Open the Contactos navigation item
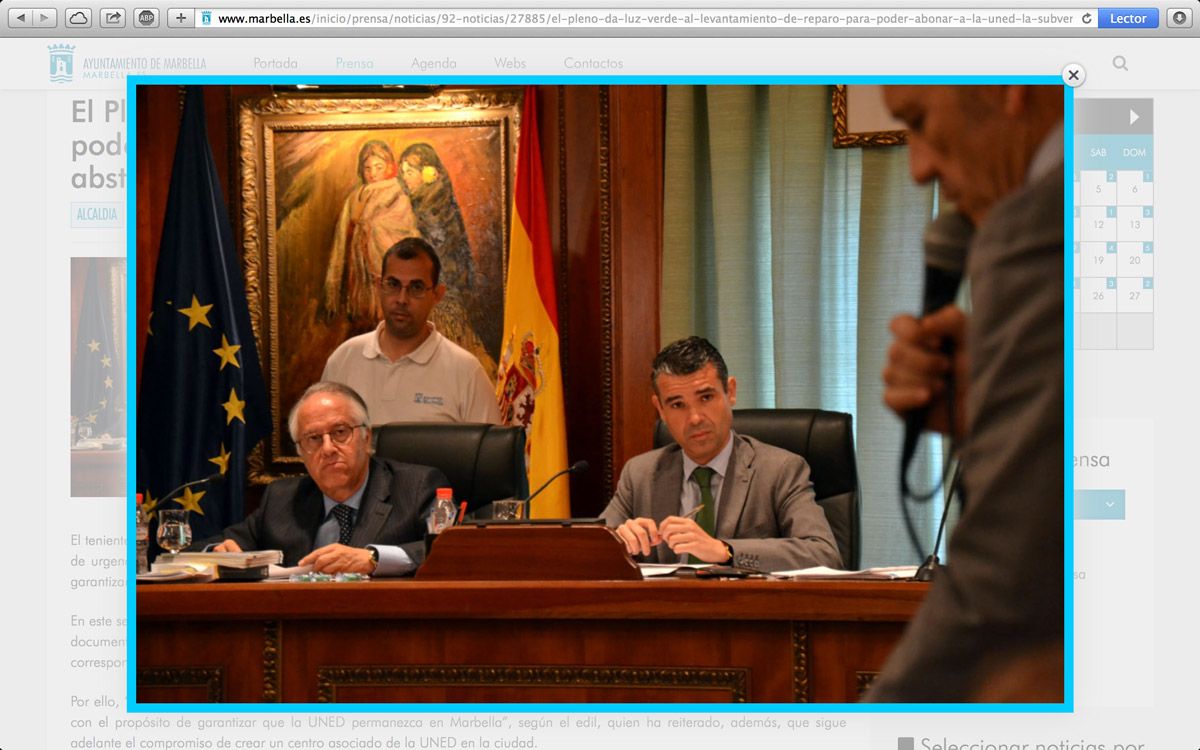Screen dimensions: 1200x750 593,63
